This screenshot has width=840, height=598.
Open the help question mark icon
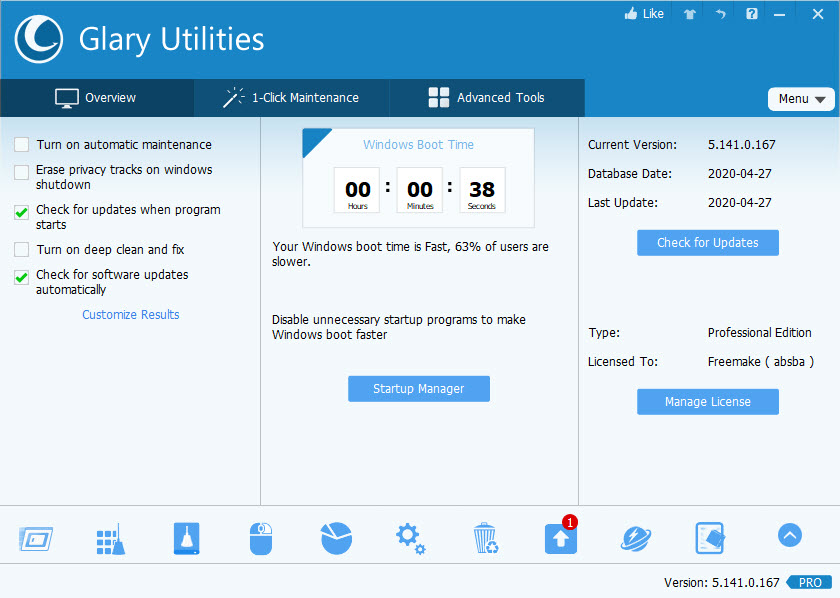coord(752,14)
